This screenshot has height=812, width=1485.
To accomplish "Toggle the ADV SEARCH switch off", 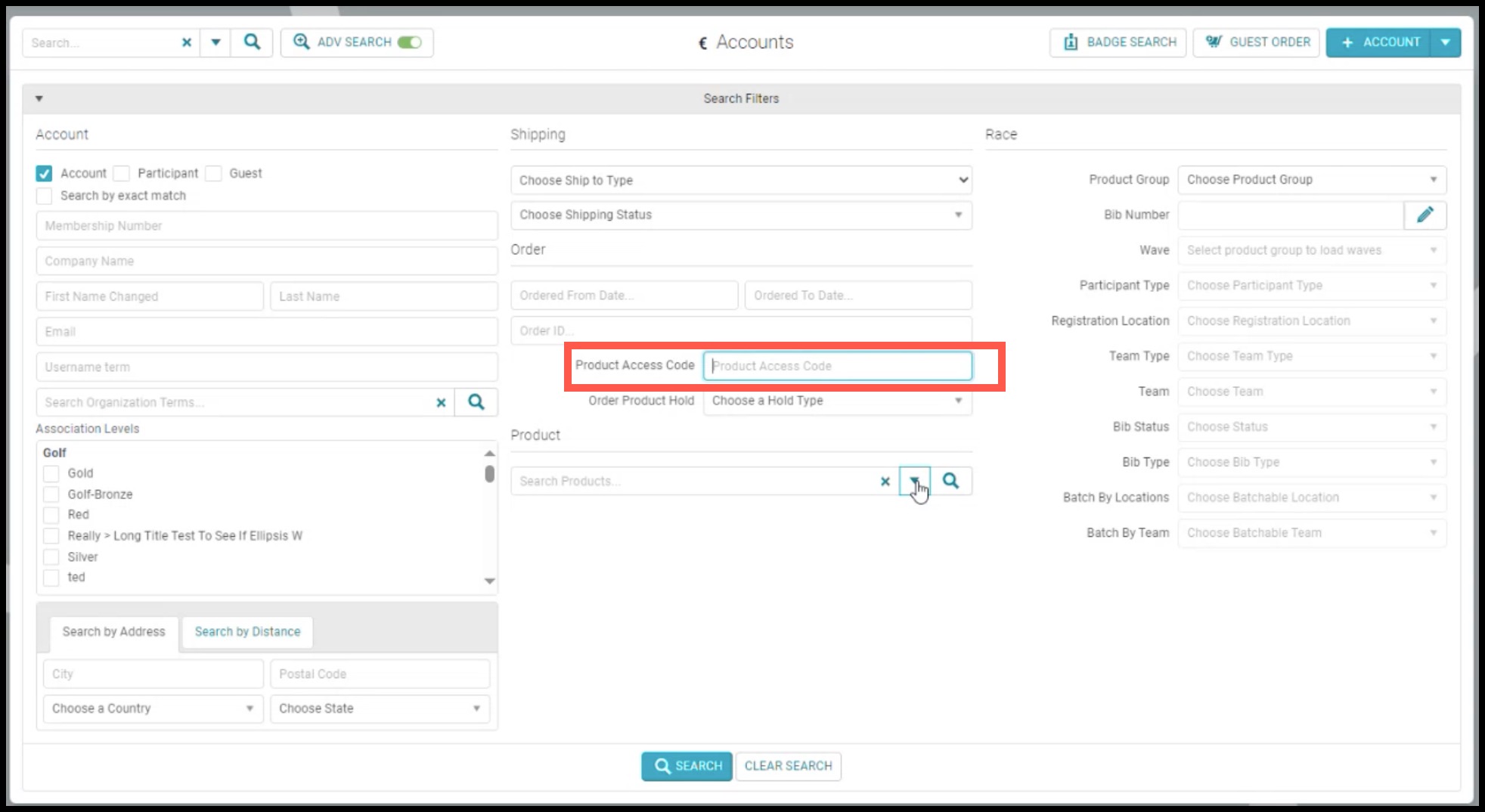I will pos(410,42).
